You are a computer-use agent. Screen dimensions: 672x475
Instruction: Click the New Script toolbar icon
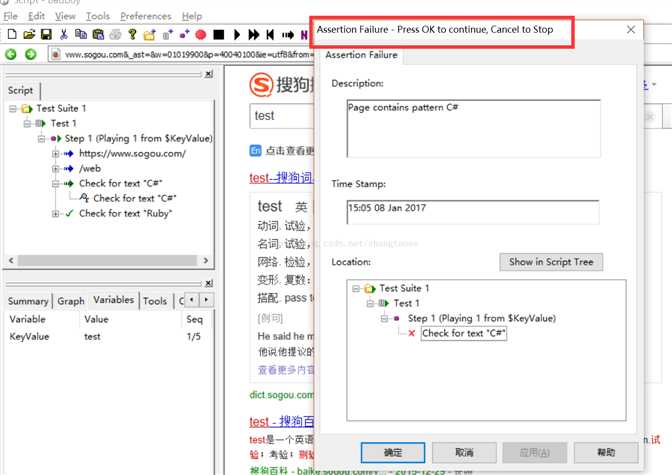(x=12, y=34)
